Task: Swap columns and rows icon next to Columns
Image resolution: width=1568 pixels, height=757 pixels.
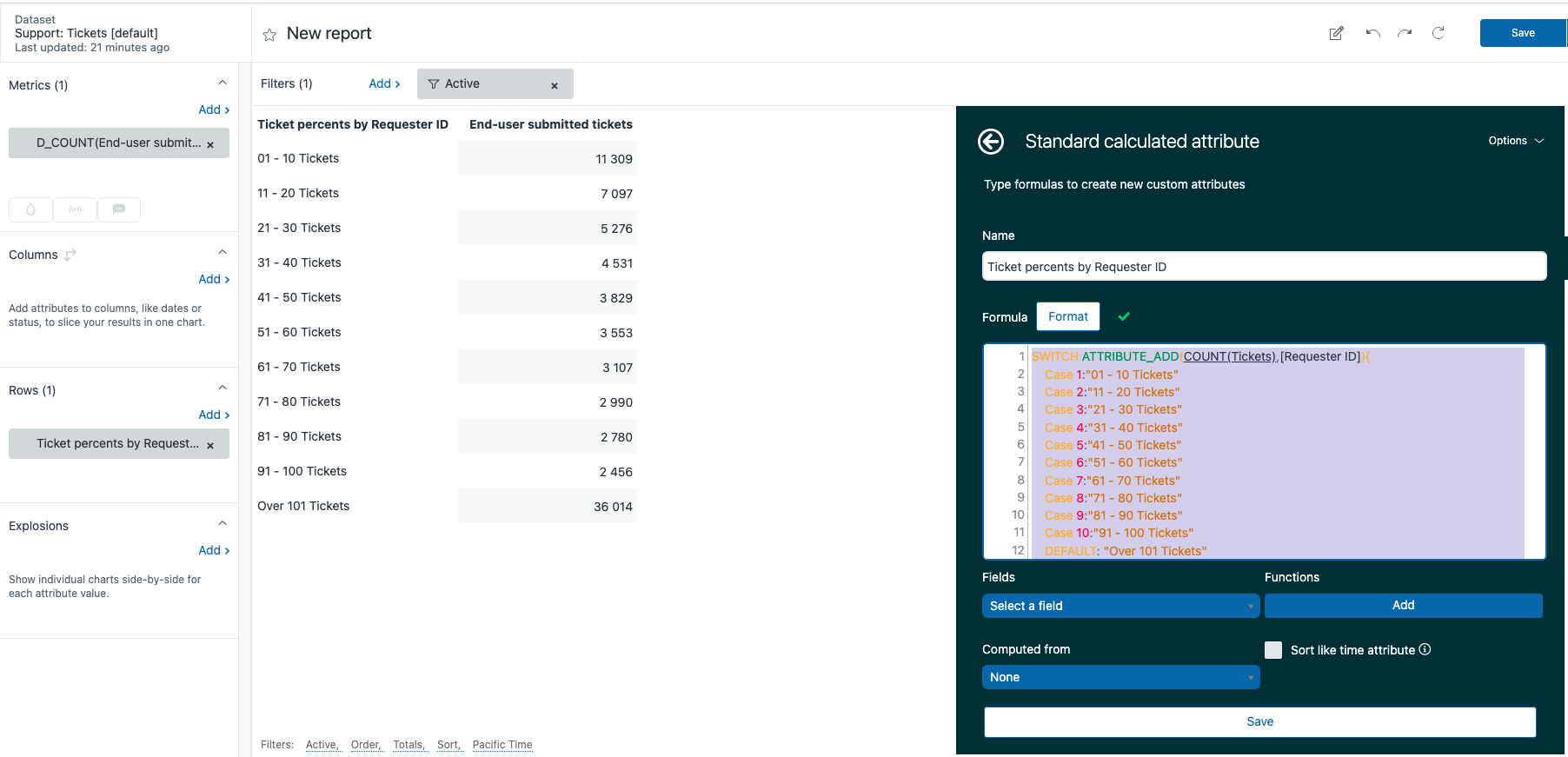Action: tap(70, 255)
